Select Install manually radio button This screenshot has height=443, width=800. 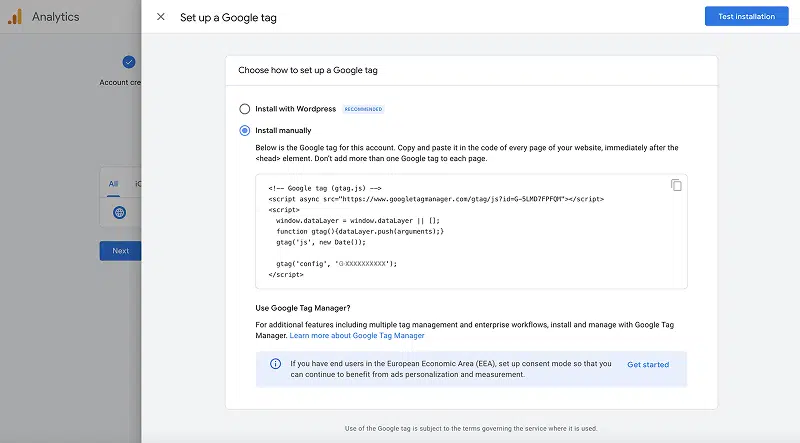point(245,130)
